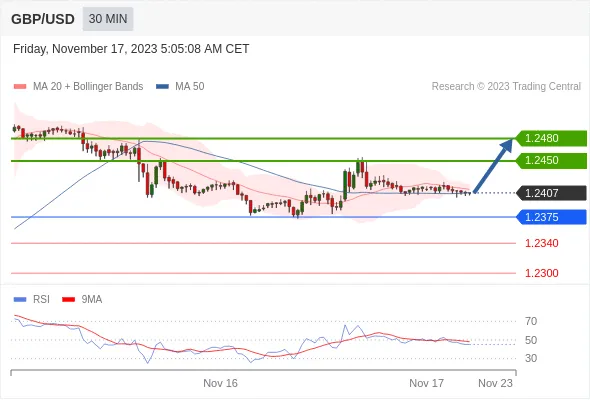Click the 1.2300 support level label
The image size is (590, 400).
542,273
